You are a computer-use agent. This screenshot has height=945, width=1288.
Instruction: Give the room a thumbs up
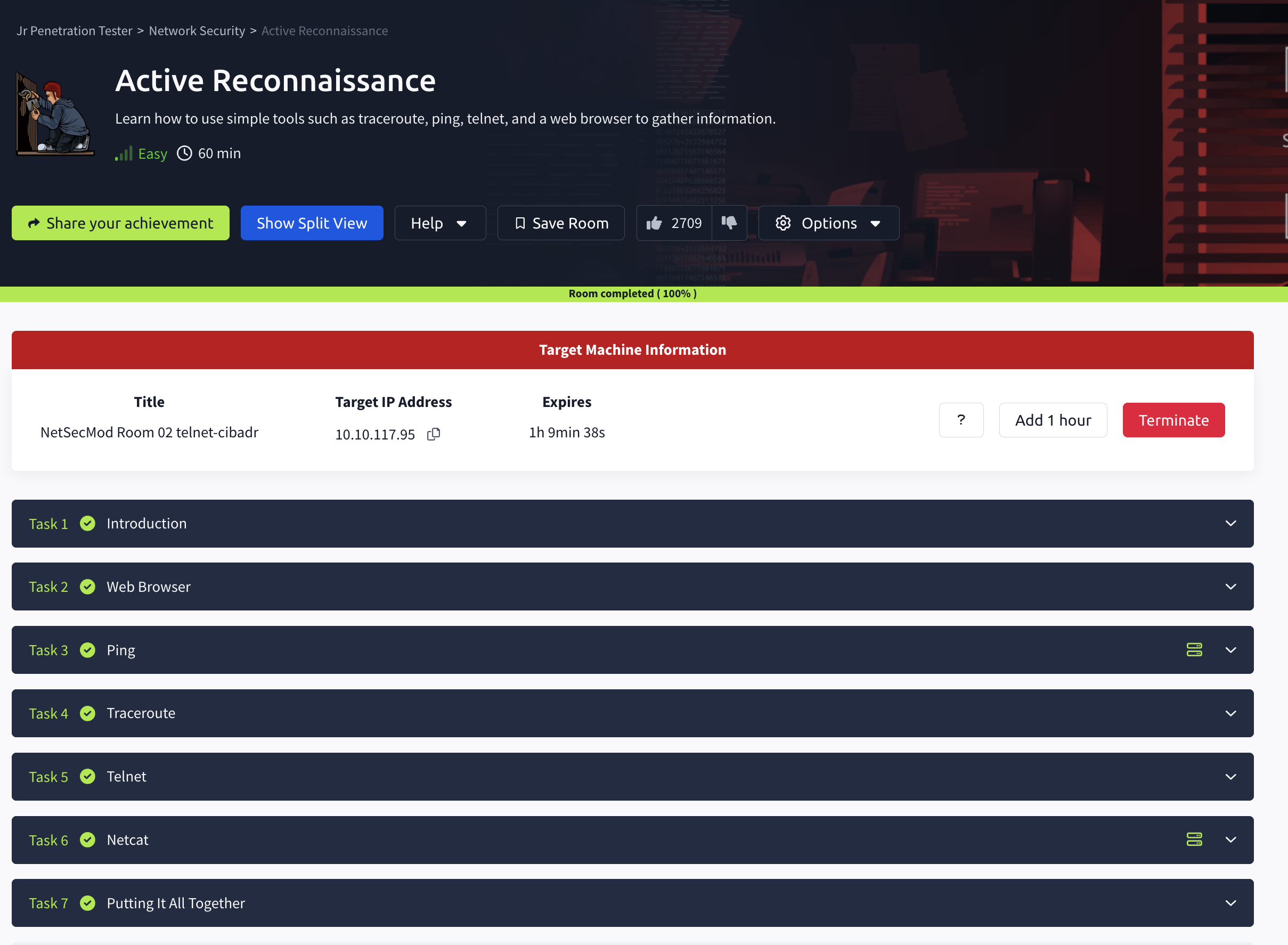pos(654,223)
